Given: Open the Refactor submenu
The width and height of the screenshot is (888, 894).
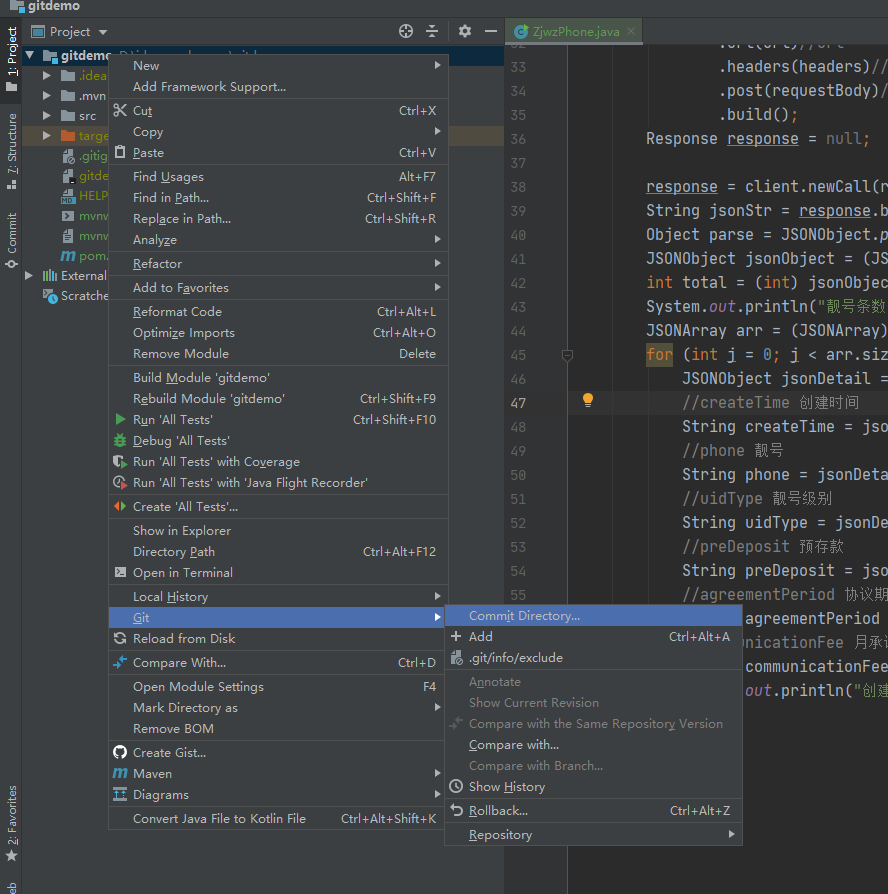Looking at the screenshot, I should coord(278,264).
